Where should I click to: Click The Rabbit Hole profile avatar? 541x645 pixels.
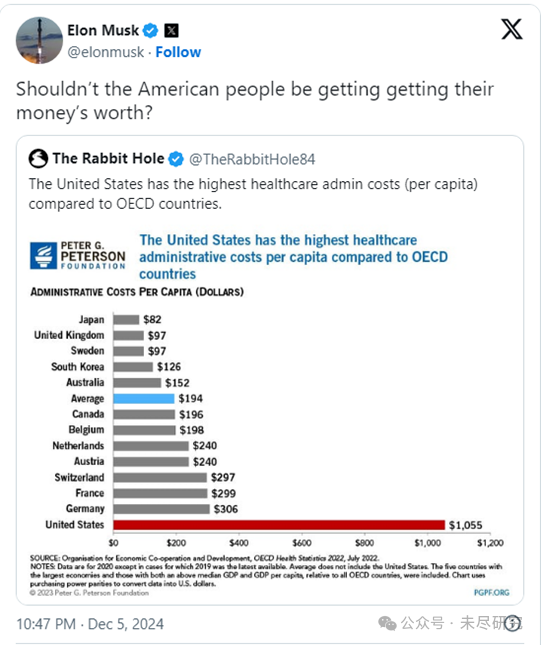point(38,158)
